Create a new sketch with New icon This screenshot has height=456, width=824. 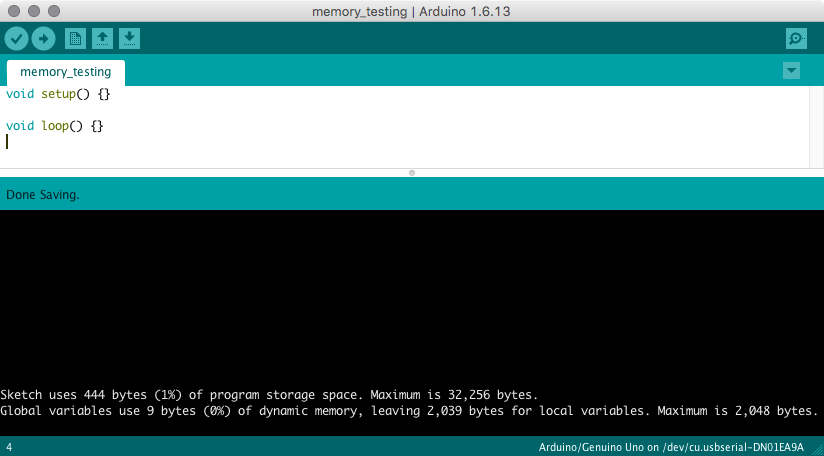tap(75, 39)
